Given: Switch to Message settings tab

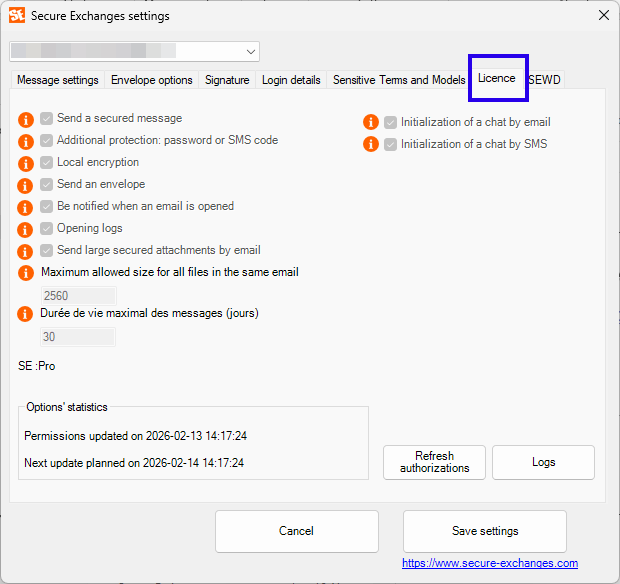Looking at the screenshot, I should click(58, 80).
